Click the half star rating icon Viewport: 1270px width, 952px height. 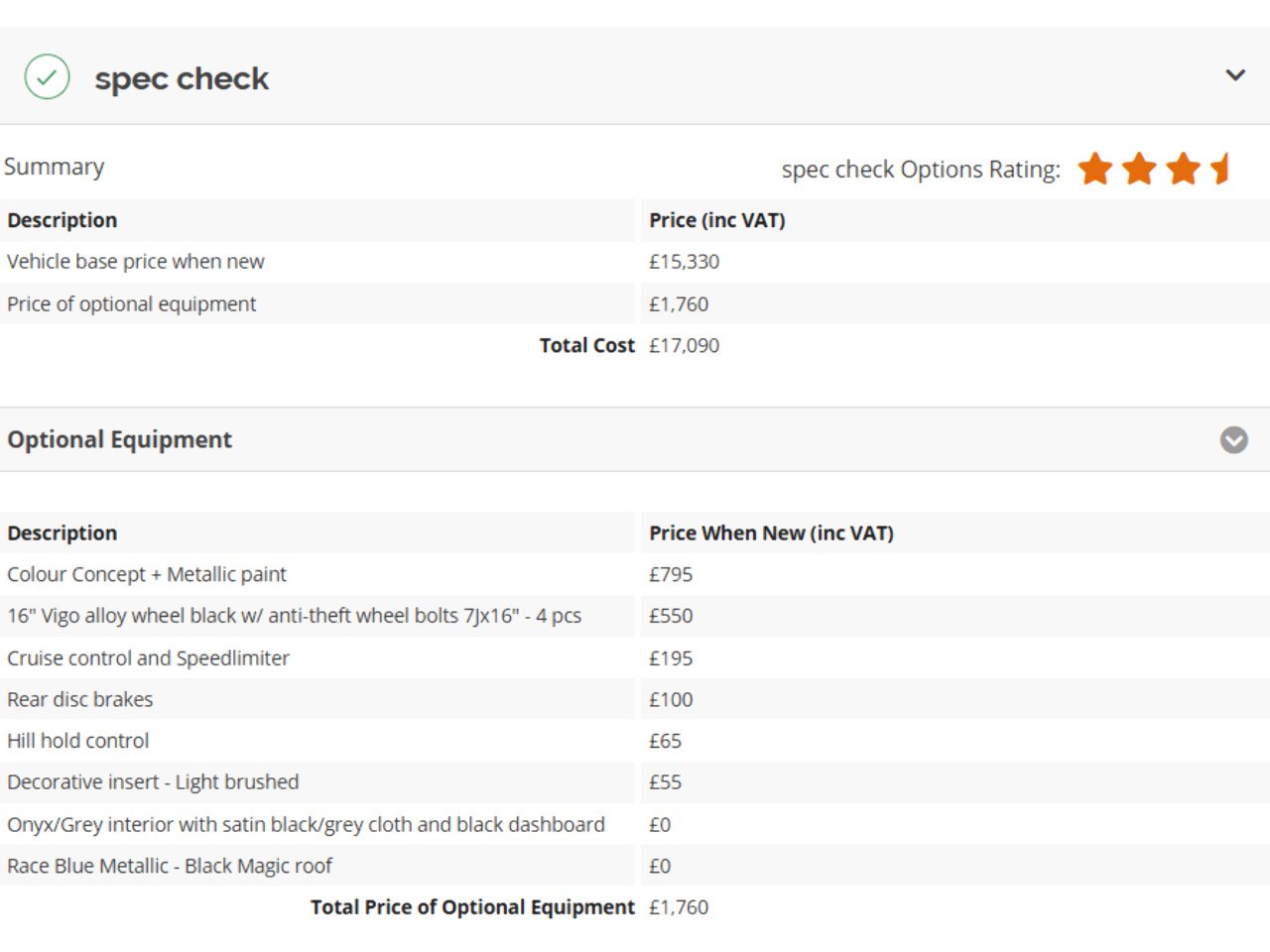point(1221,169)
